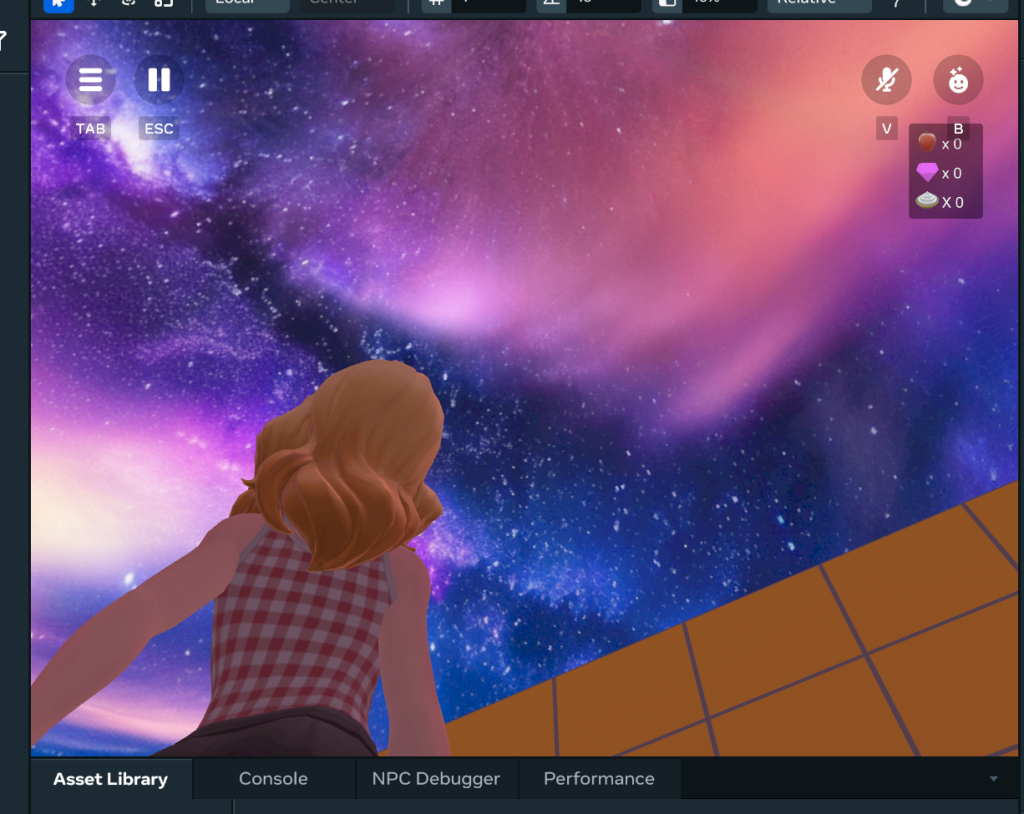The image size is (1024, 814).
Task: Click the red apple counter icon
Action: (927, 143)
